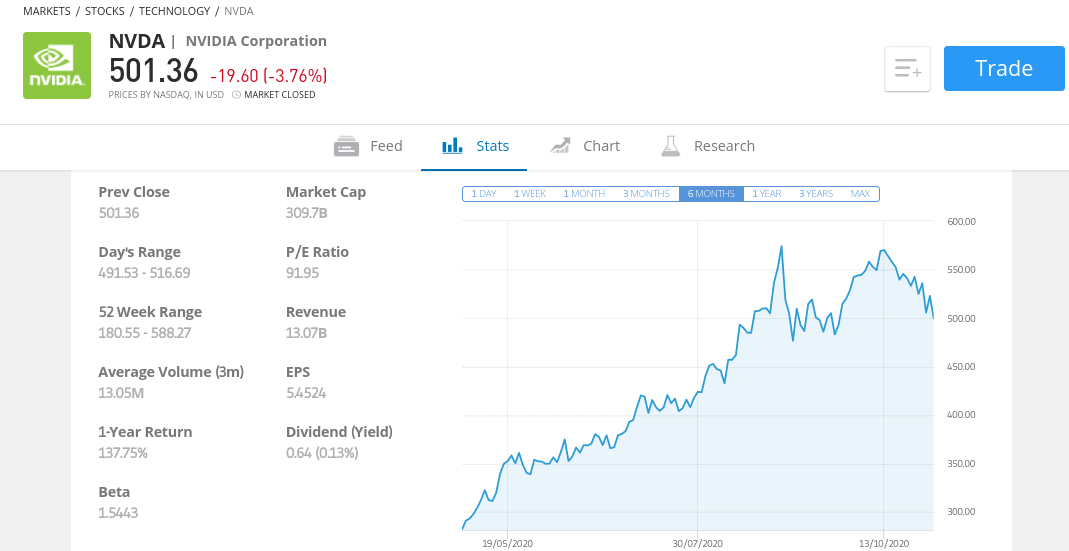
Task: Select the MAX chart range
Action: [860, 194]
